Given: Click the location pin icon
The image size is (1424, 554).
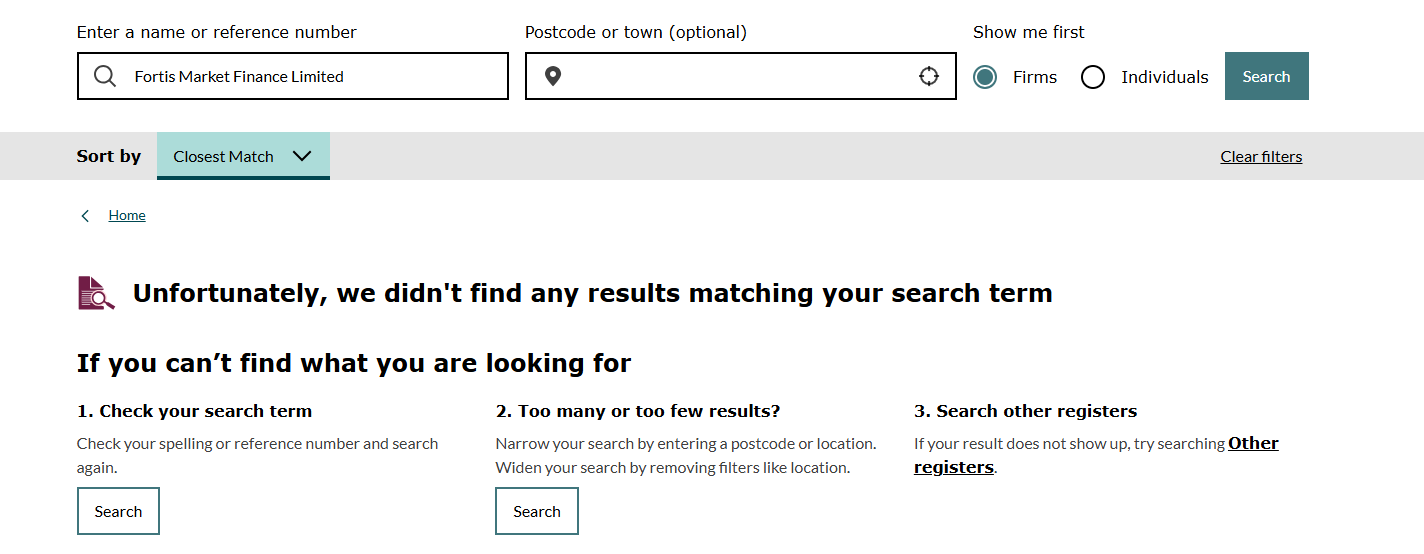Looking at the screenshot, I should click(553, 77).
